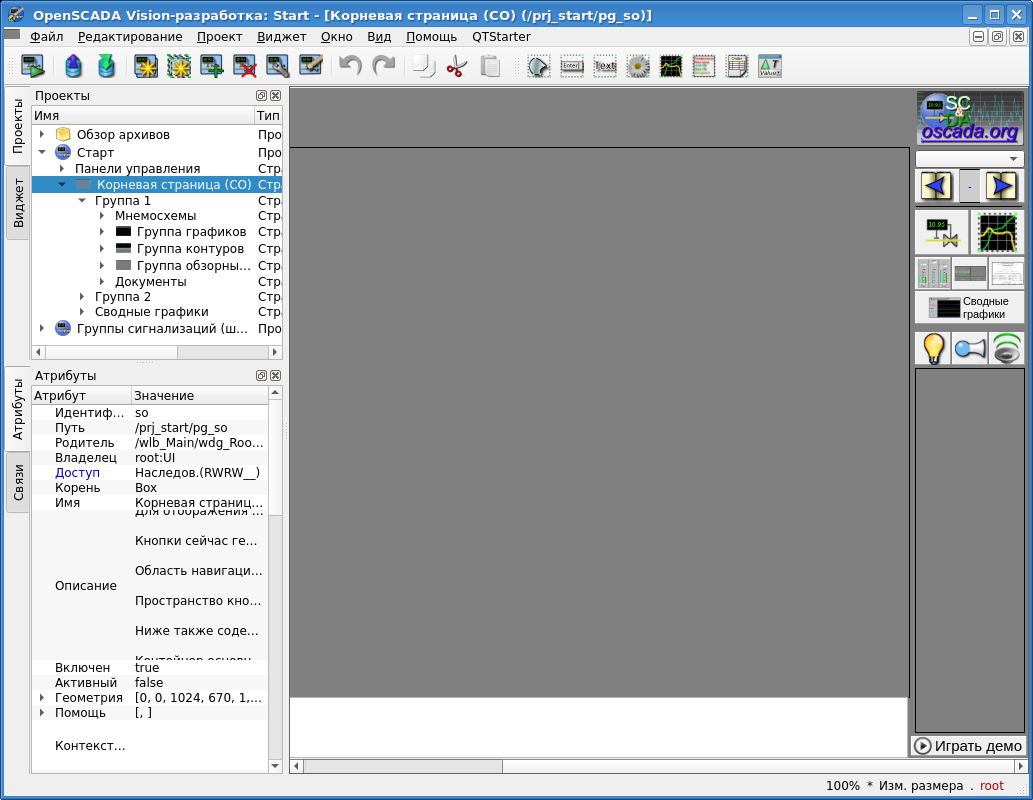Image resolution: width=1033 pixels, height=800 pixels.
Task: Click the Сводные графики button
Action: (969, 308)
